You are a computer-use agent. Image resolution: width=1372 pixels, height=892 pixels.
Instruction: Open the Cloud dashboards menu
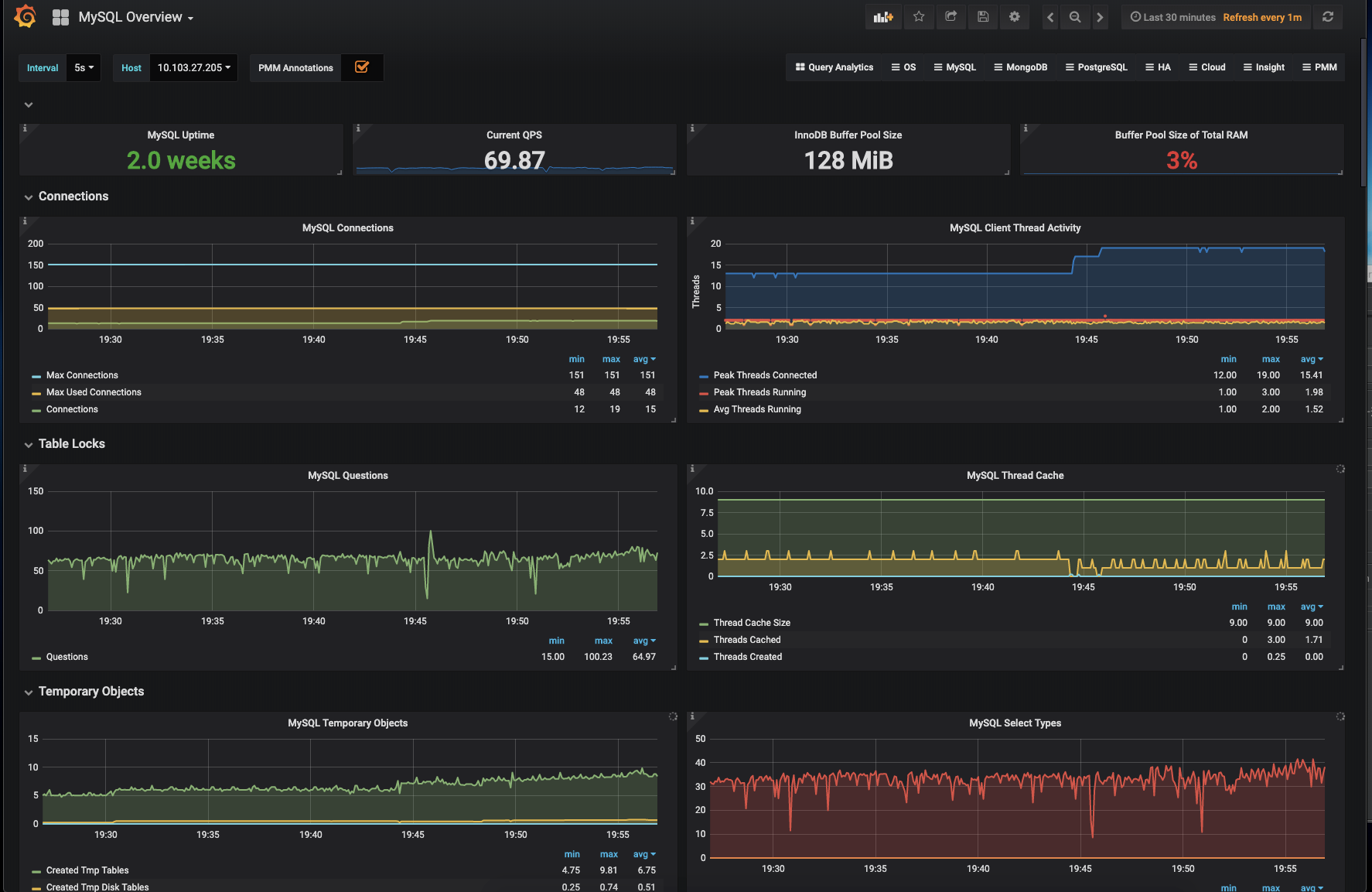click(1206, 67)
